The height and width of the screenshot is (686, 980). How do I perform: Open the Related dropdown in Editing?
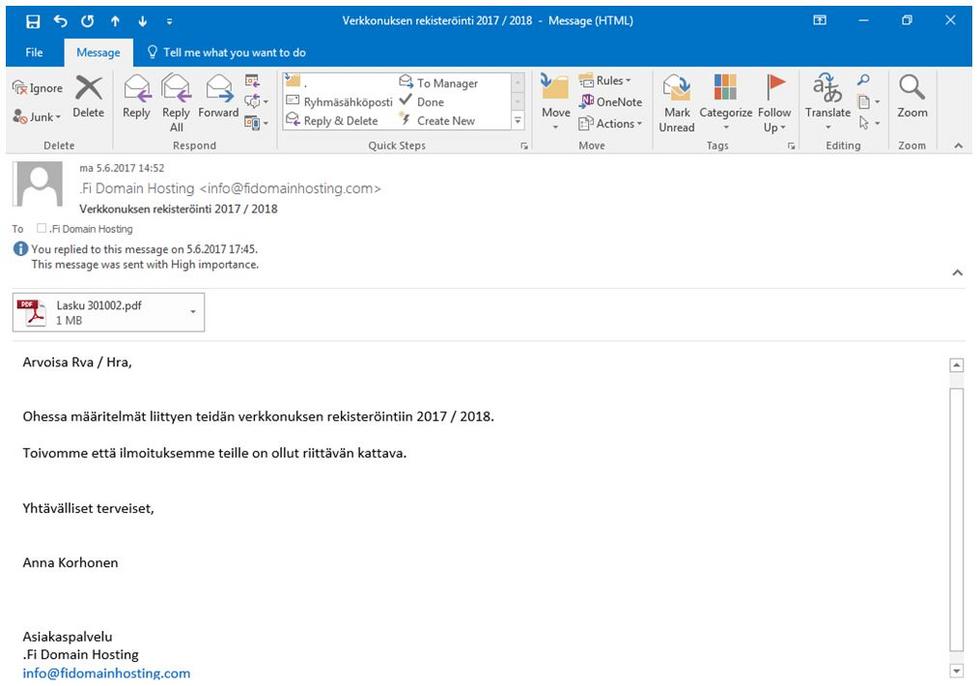868,101
